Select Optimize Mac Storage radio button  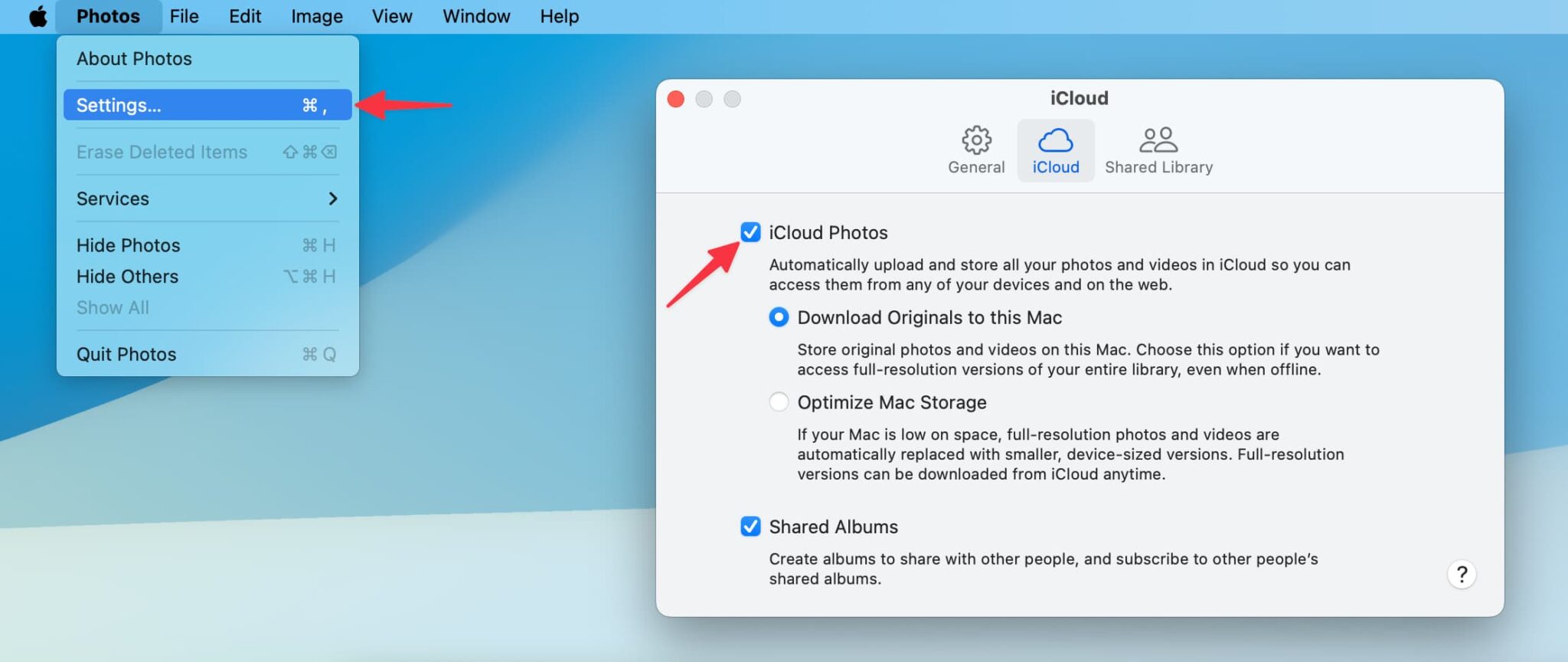[779, 402]
